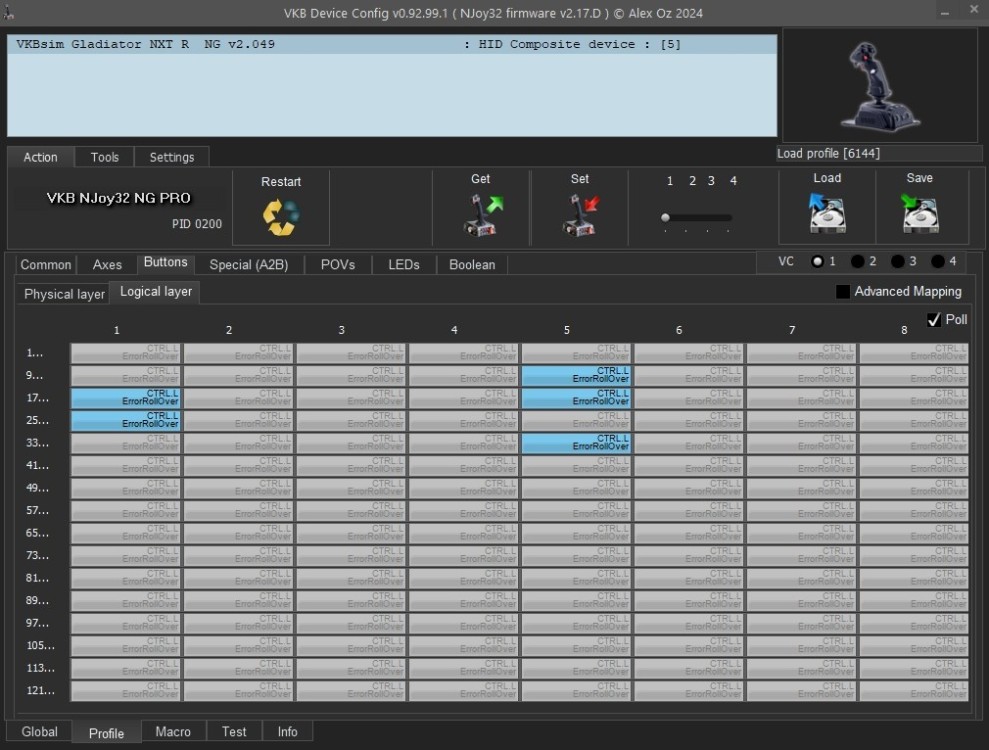Image resolution: width=989 pixels, height=750 pixels.
Task: Click the Load profile disk icon
Action: coord(827,213)
